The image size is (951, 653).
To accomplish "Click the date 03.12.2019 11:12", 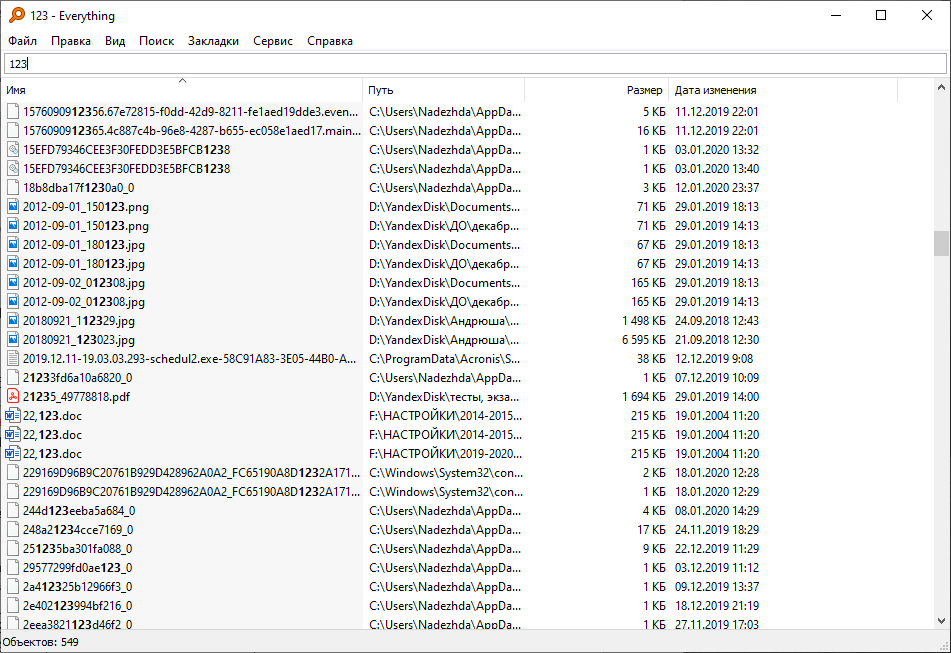I will [x=717, y=568].
